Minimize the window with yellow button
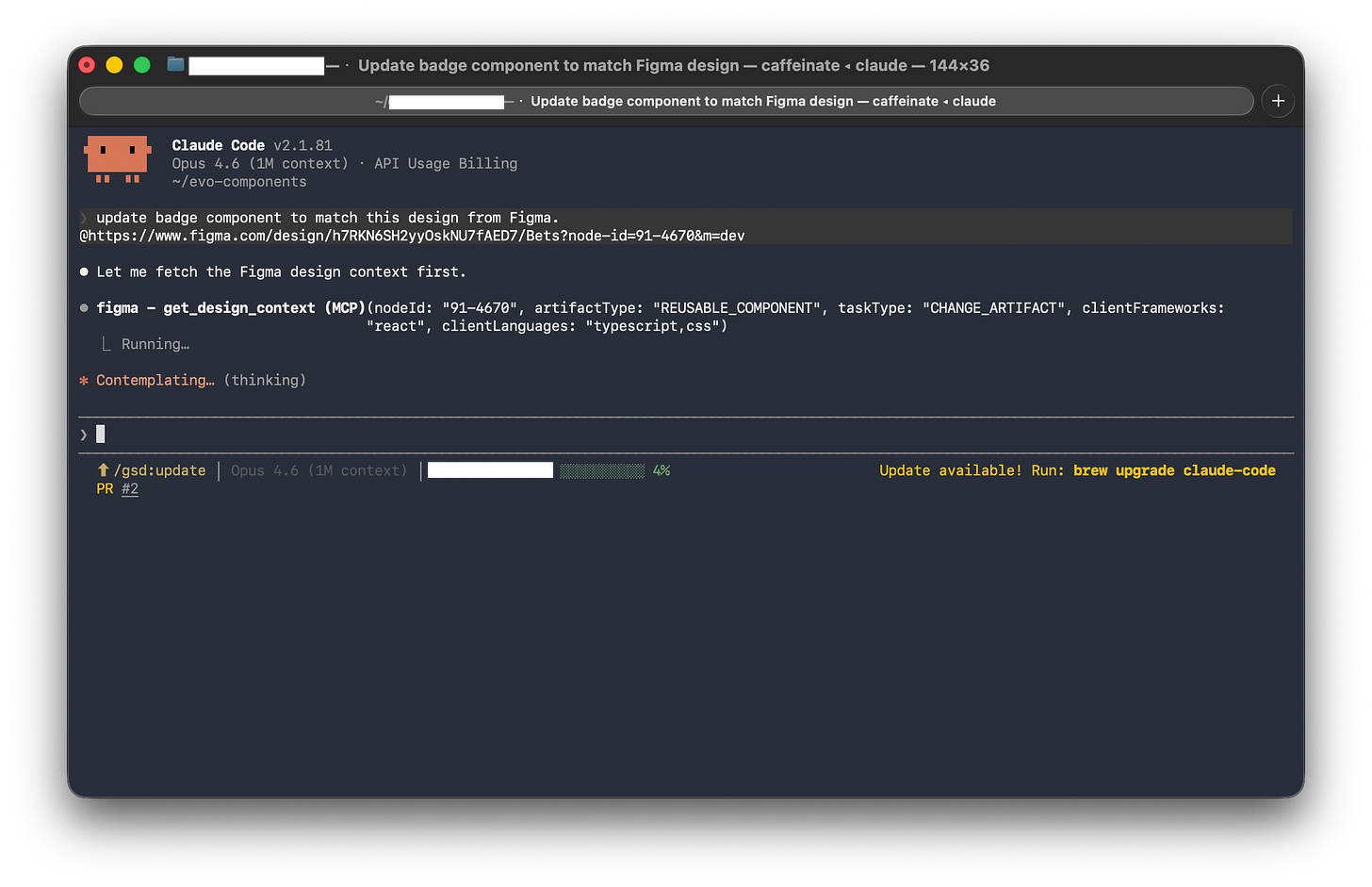Screen dimensions: 1372x887 (114, 65)
